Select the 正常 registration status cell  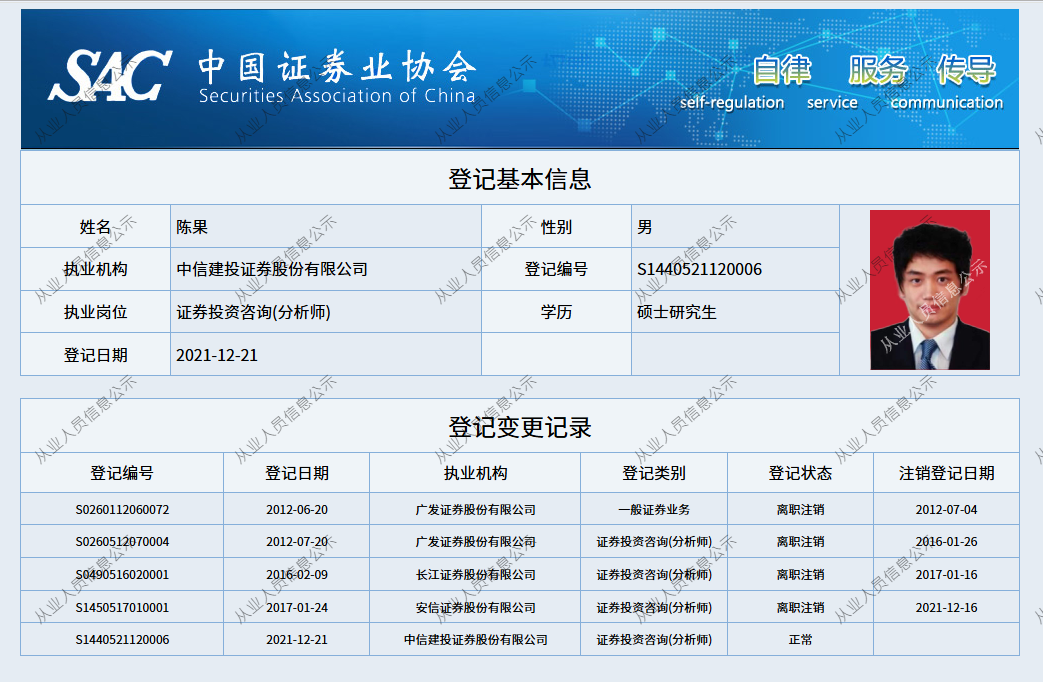pos(801,640)
